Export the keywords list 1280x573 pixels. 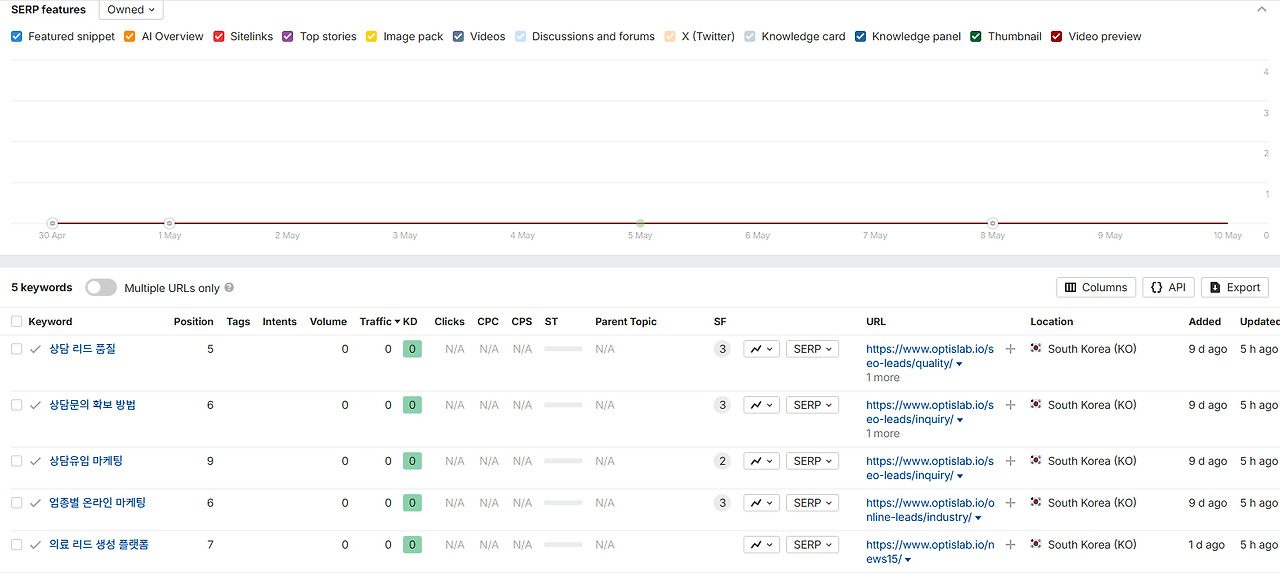[x=1235, y=287]
